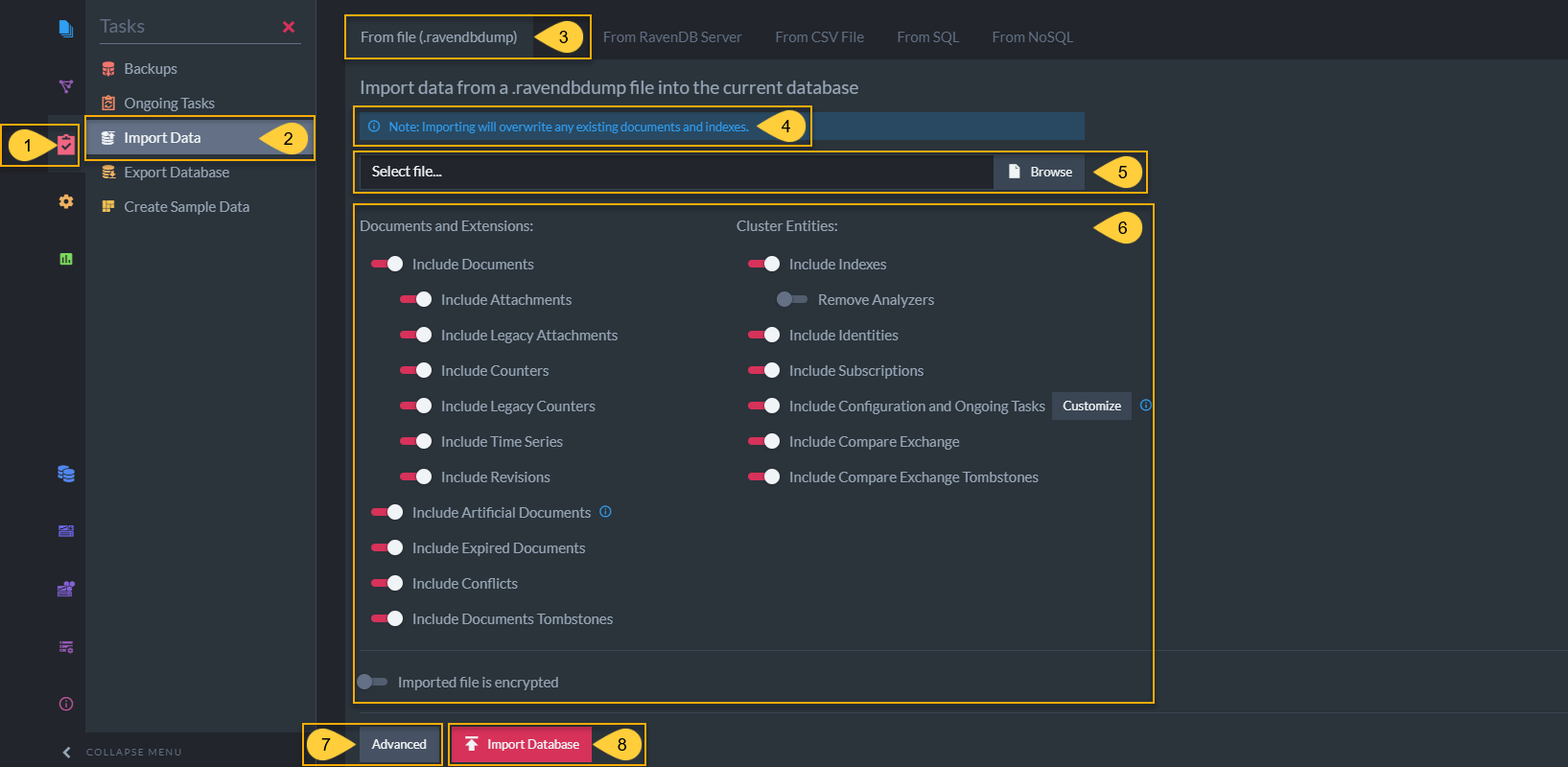Image resolution: width=1568 pixels, height=767 pixels.
Task: Enable Imported file is encrypted switch
Action: click(x=372, y=682)
